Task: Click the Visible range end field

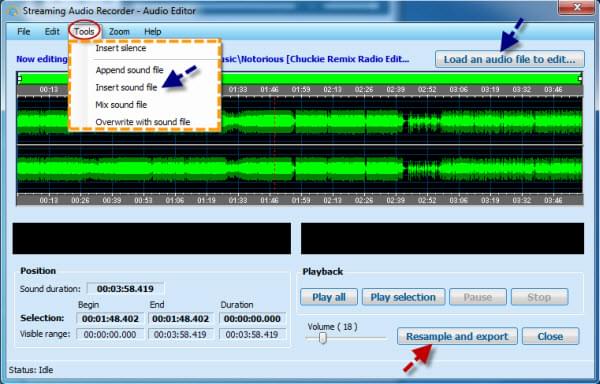Action: click(x=181, y=334)
